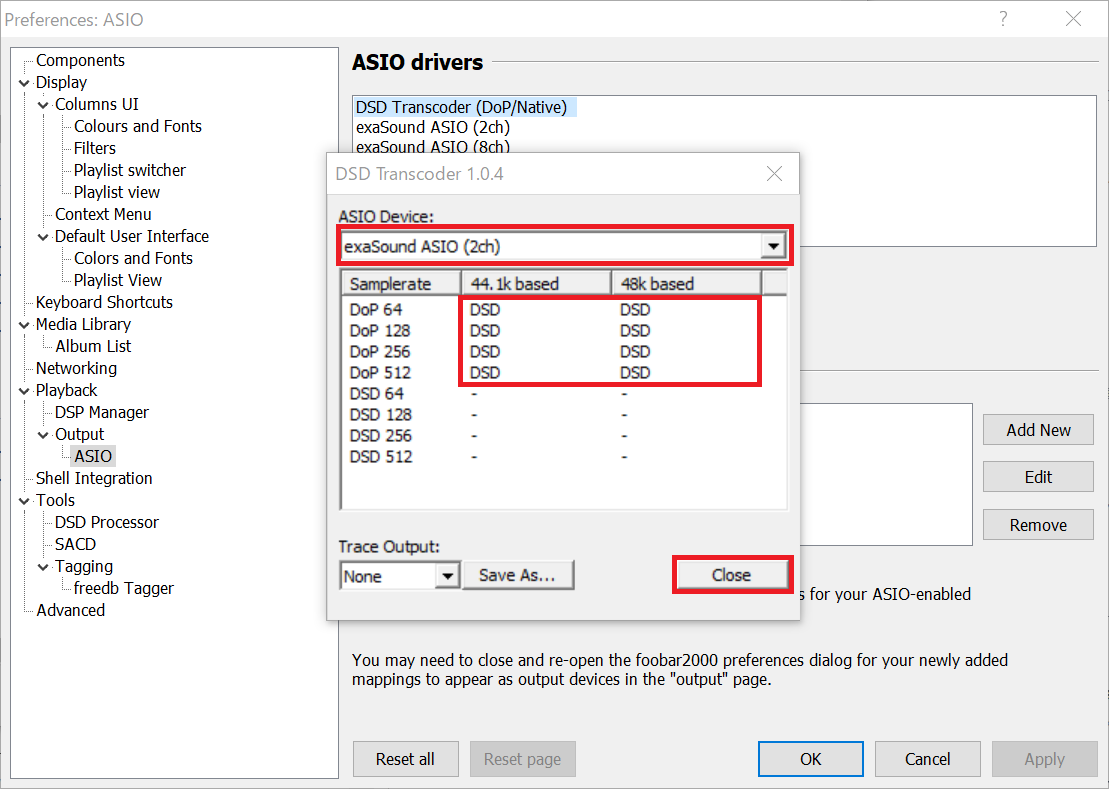Collapse the Columns UI tree node
Image resolution: width=1109 pixels, height=789 pixels.
point(43,105)
